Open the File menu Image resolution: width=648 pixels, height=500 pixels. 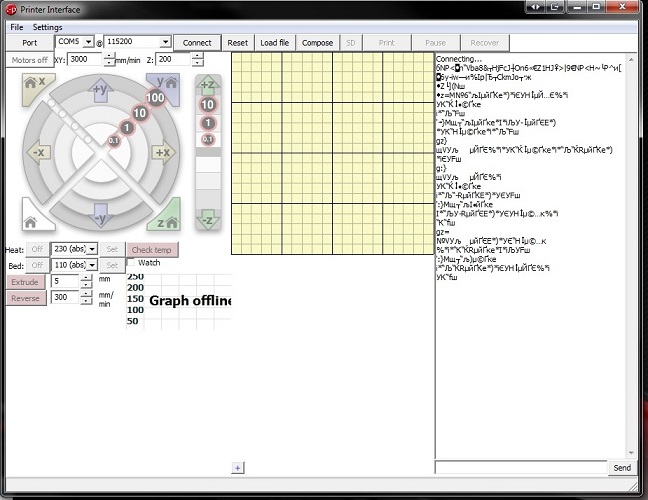point(17,27)
